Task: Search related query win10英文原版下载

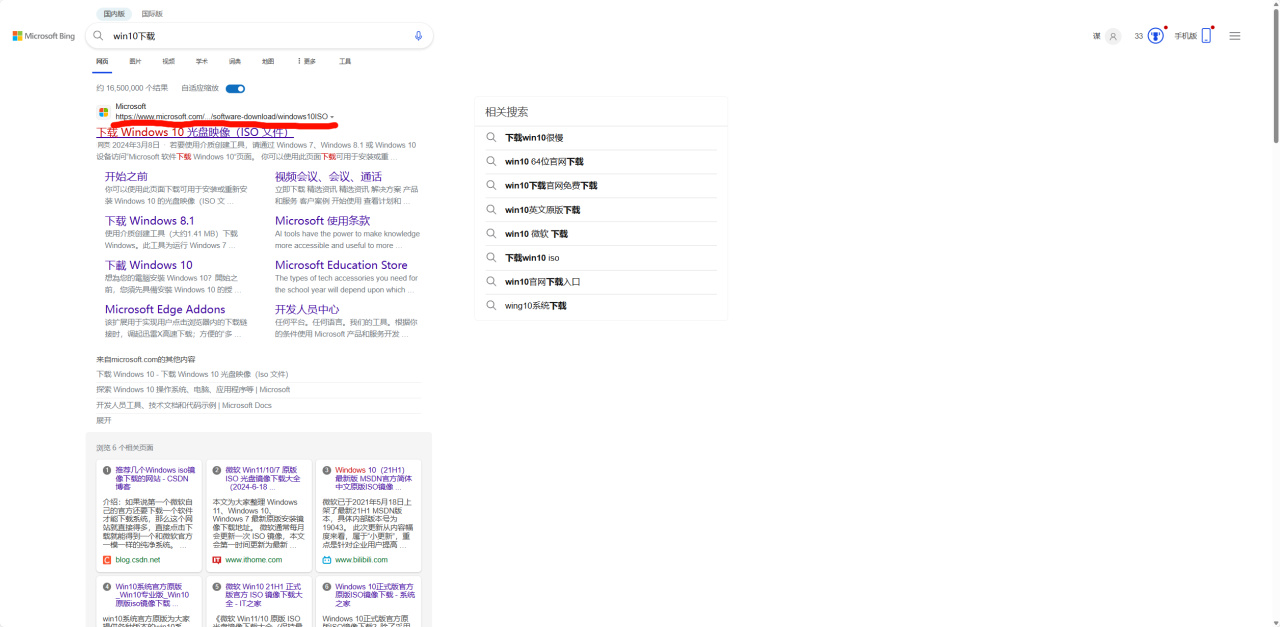Action: tap(542, 210)
